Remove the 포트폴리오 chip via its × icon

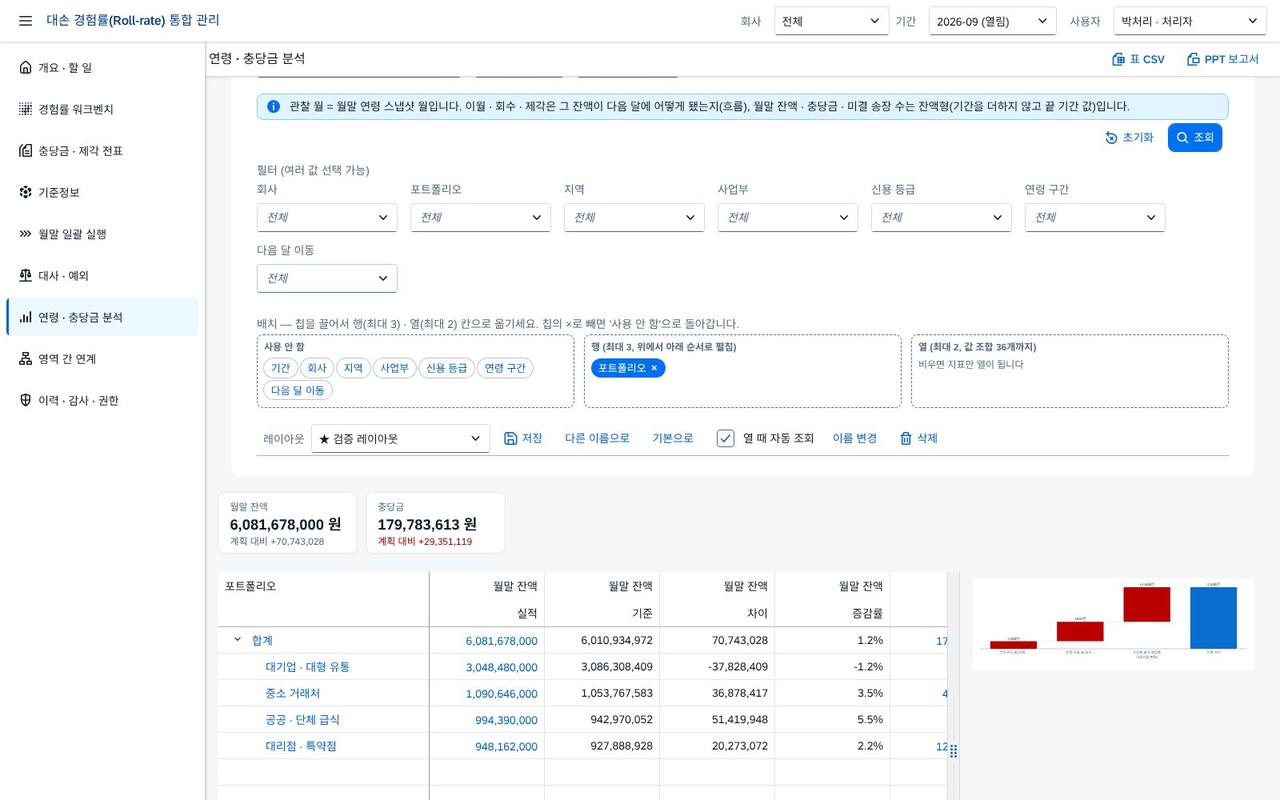654,368
